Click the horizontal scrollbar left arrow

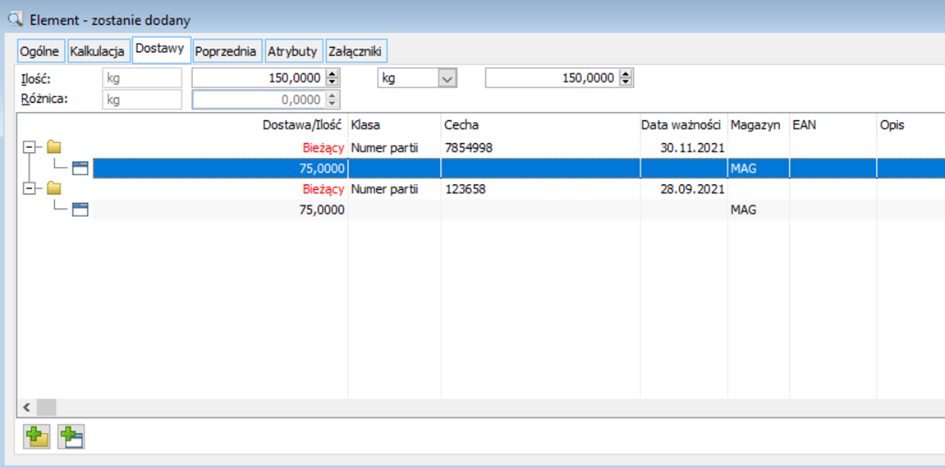(x=26, y=407)
